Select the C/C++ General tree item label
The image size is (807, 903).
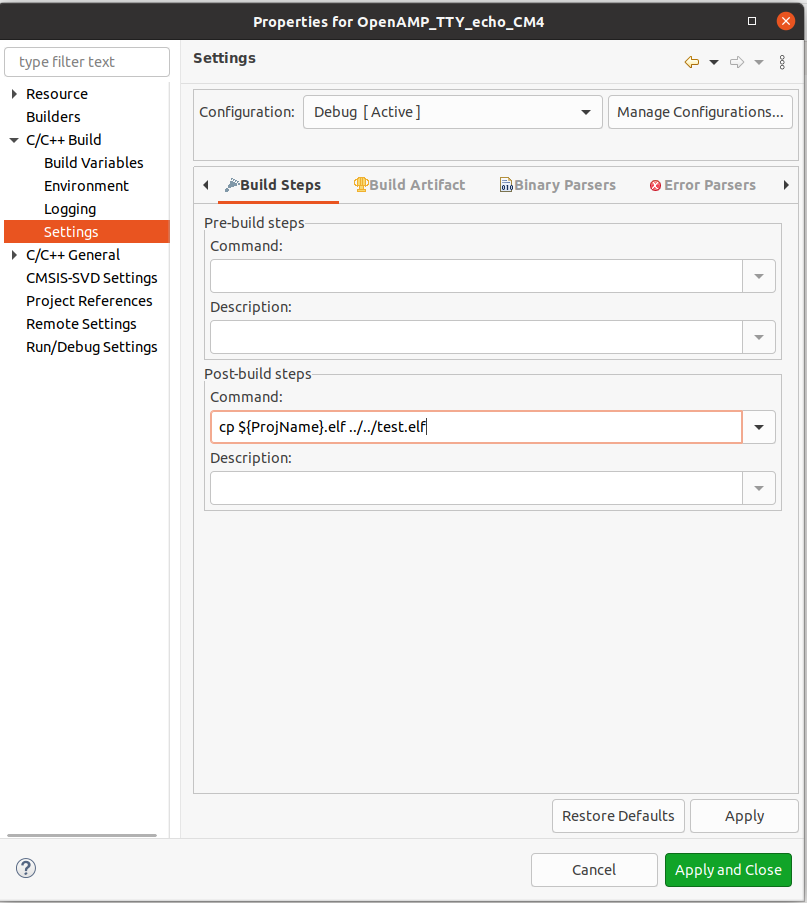(x=73, y=255)
